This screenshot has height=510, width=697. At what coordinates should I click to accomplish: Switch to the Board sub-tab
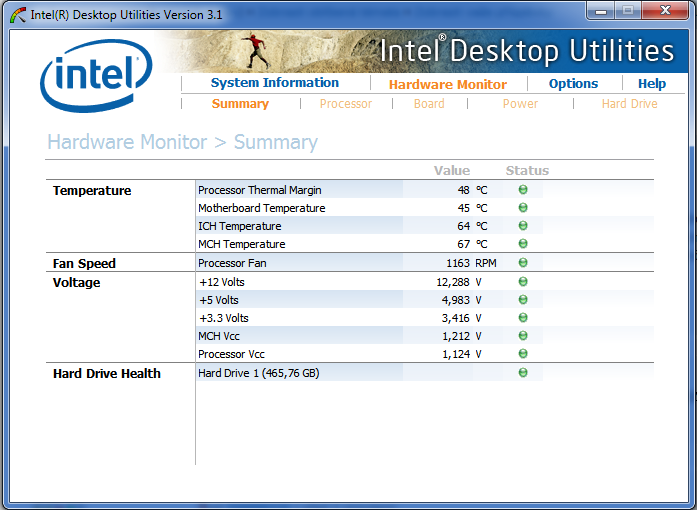pyautogui.click(x=429, y=104)
